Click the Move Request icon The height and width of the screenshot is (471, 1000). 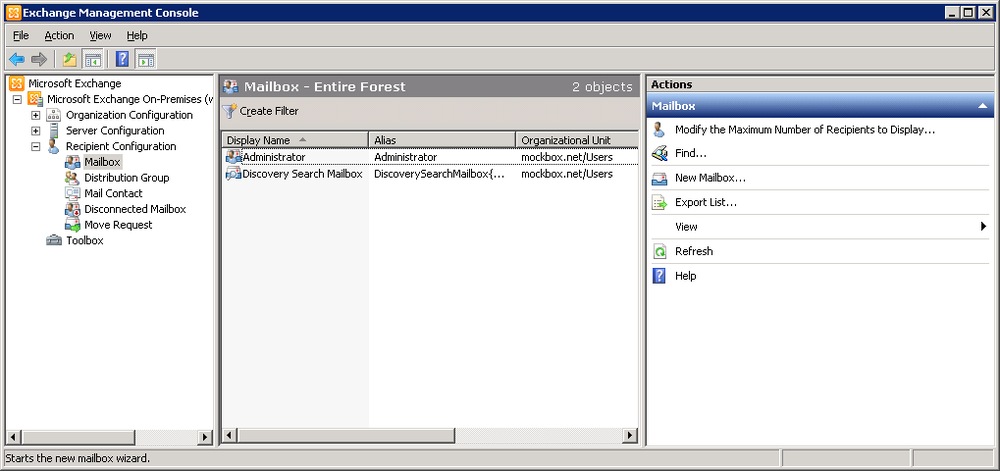(73, 225)
